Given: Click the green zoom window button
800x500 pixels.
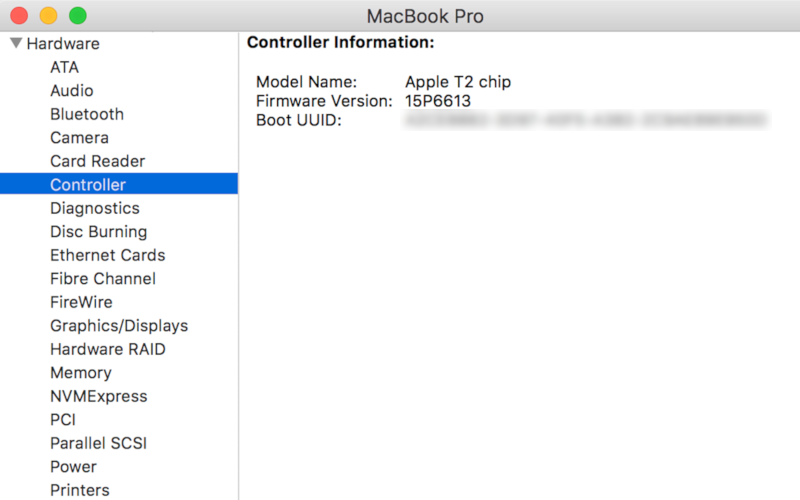Looking at the screenshot, I should click(x=77, y=16).
